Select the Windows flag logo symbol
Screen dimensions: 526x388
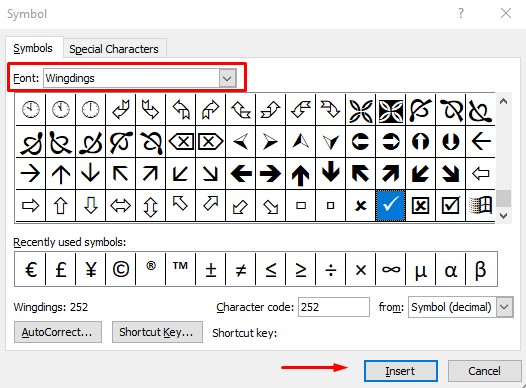pos(480,205)
